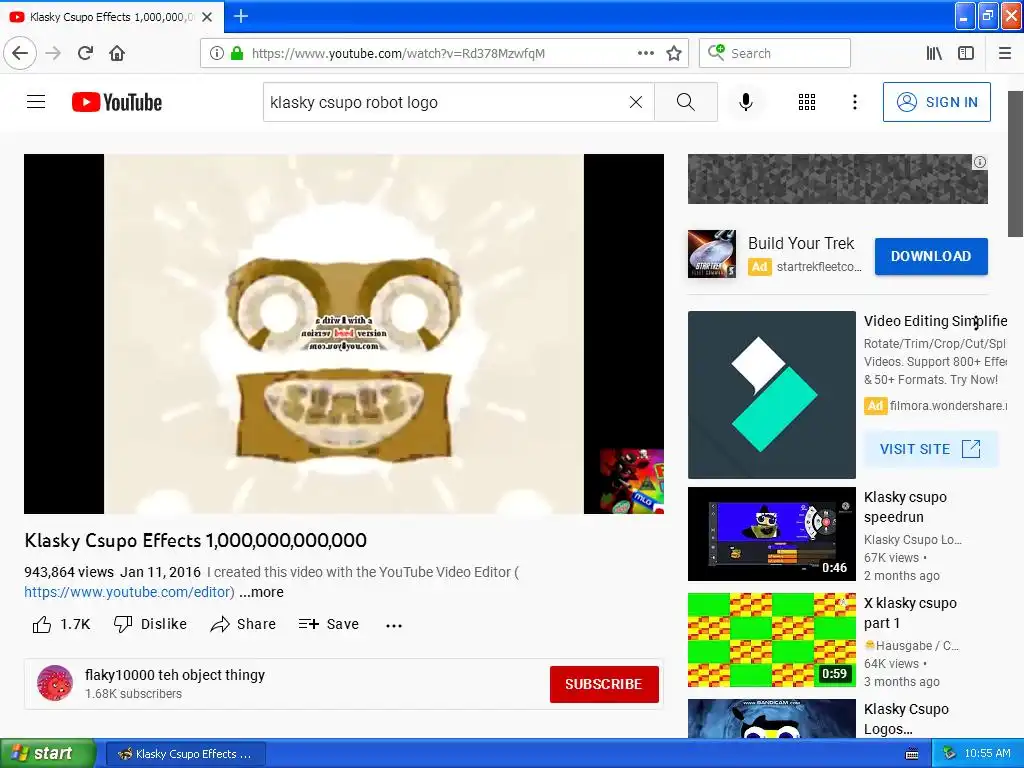Open the Firefox Library icon
The width and height of the screenshot is (1024, 768).
click(934, 54)
